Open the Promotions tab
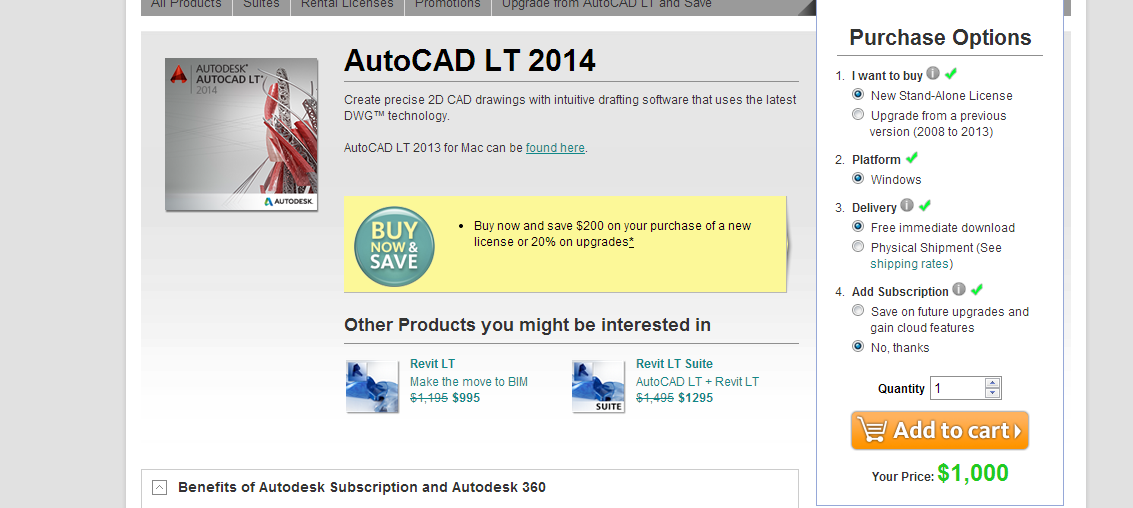The image size is (1133, 508). tap(448, 5)
